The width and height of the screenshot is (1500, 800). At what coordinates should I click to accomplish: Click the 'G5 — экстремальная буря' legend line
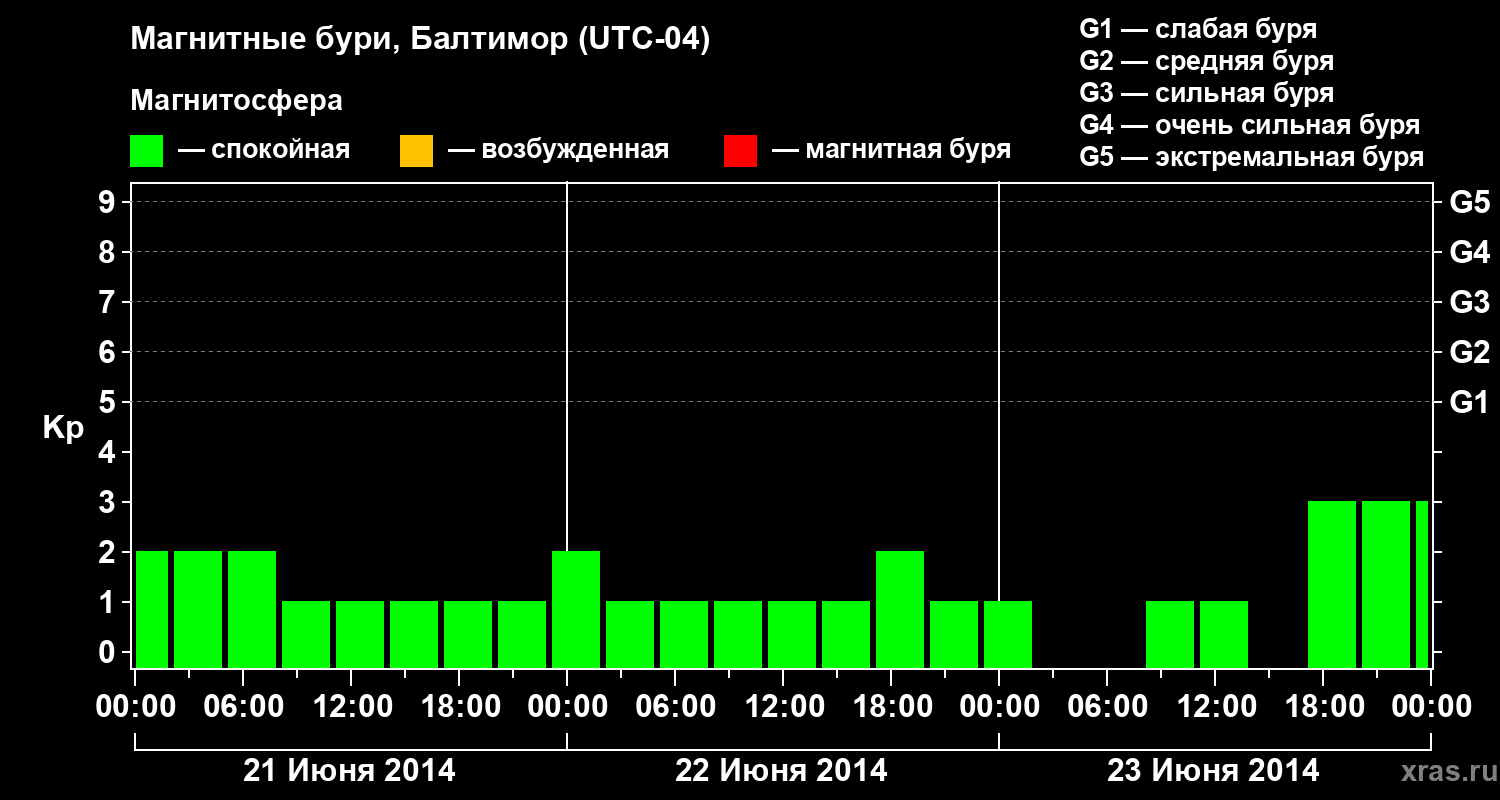1252,157
